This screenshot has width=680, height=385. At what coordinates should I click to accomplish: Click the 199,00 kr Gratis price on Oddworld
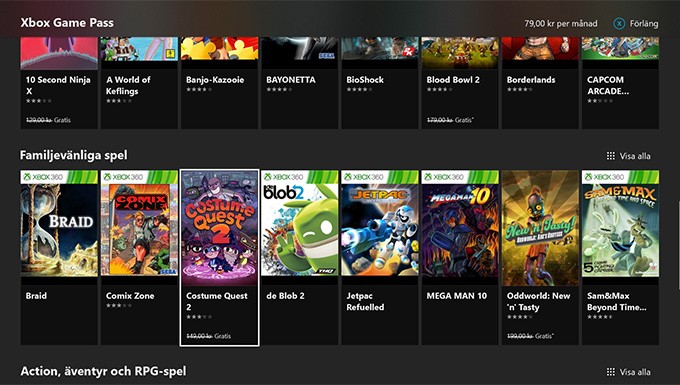(x=530, y=336)
